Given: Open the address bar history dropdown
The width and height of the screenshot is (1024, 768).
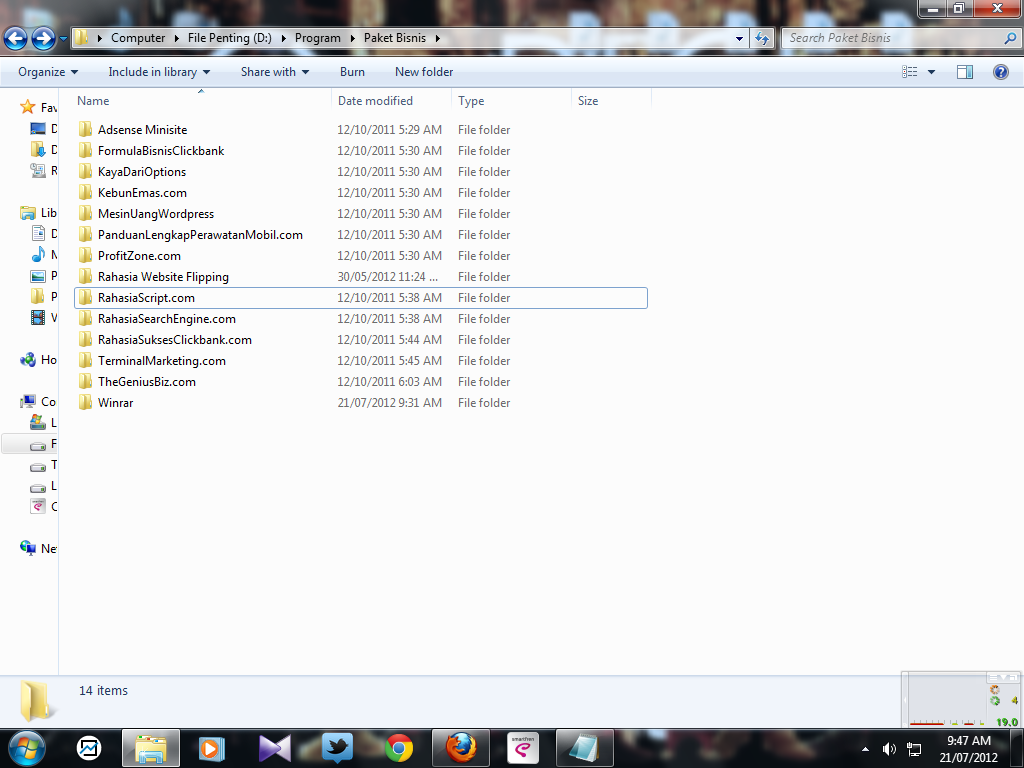Looking at the screenshot, I should [x=739, y=39].
